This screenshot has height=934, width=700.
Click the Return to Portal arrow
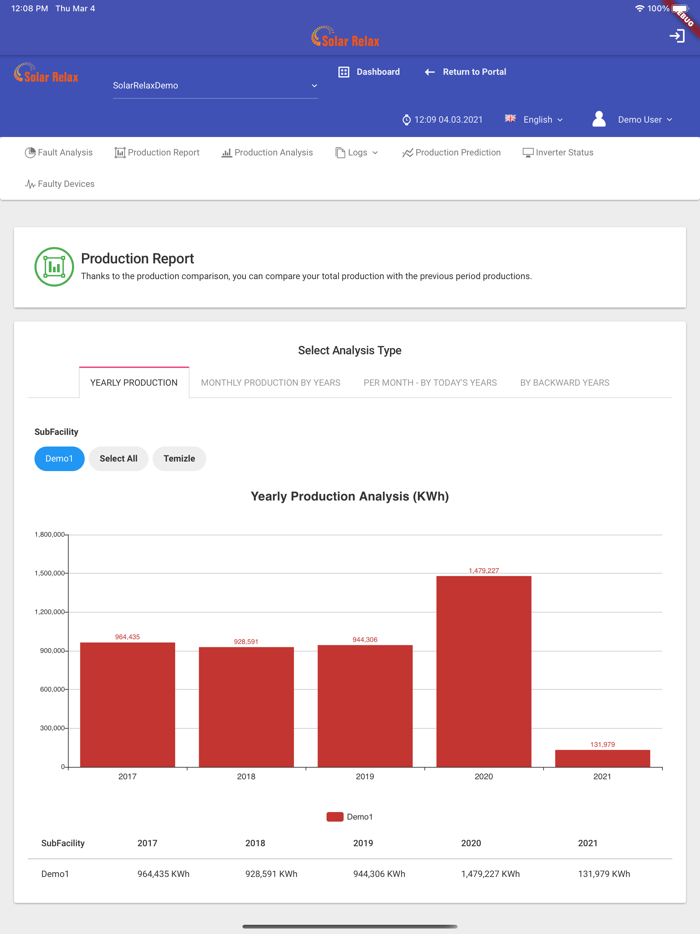[430, 72]
